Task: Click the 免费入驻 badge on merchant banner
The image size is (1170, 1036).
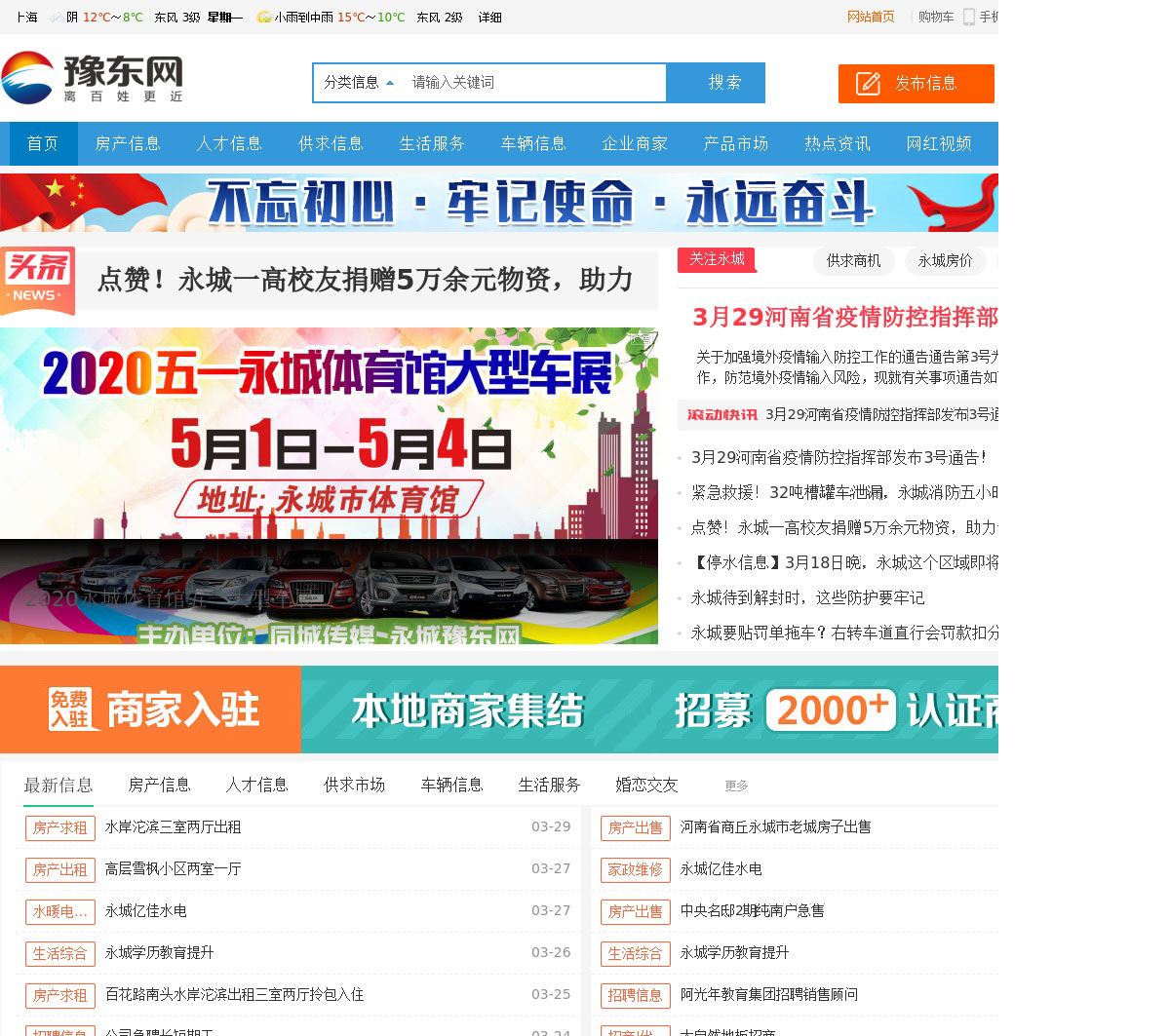Action: point(70,709)
